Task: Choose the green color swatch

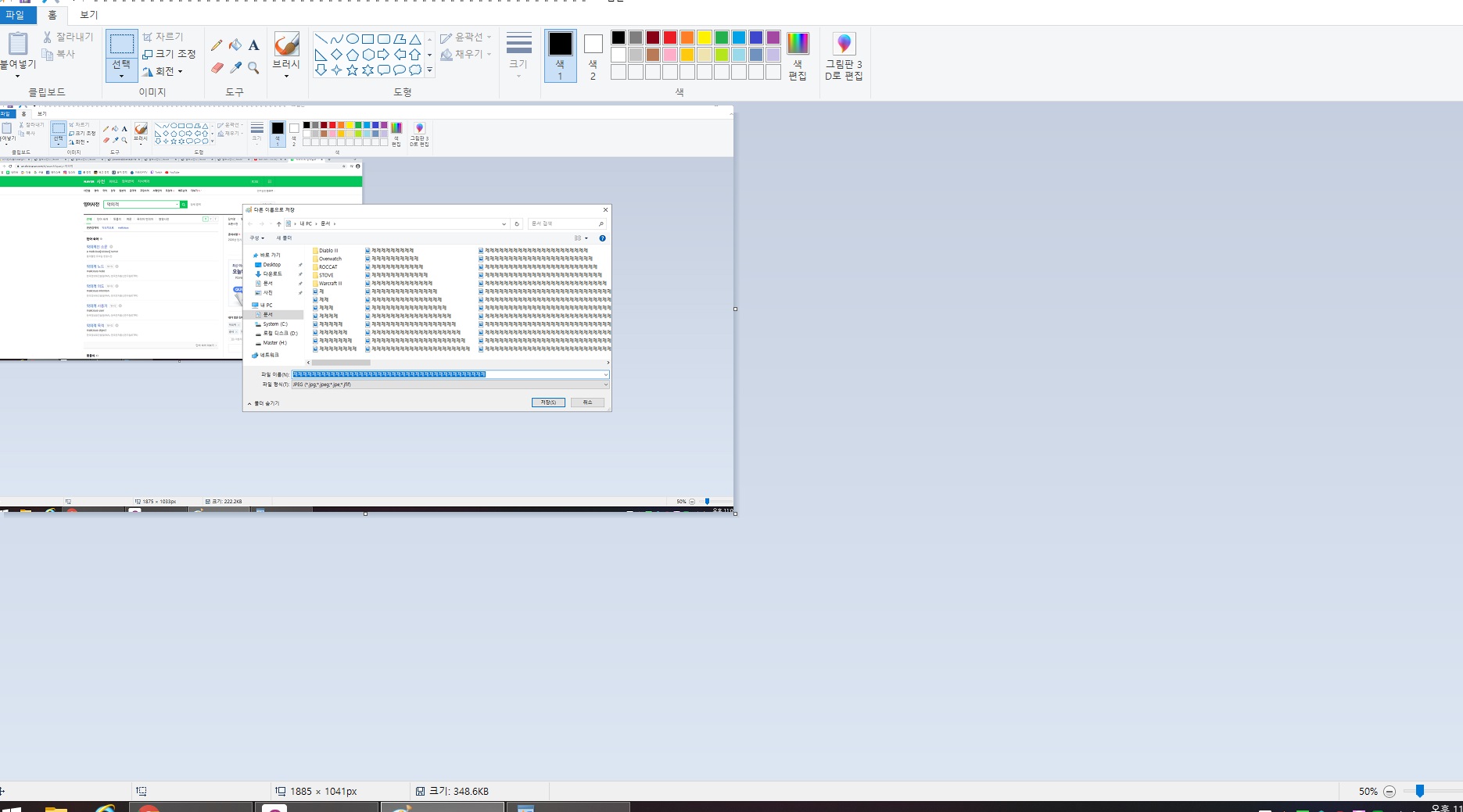Action: (x=722, y=38)
